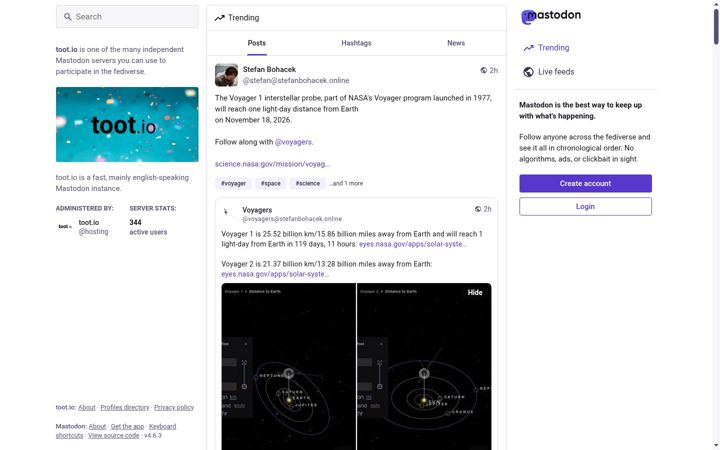Hide the Voyager media images
Image resolution: width=720 pixels, height=450 pixels.
(475, 292)
